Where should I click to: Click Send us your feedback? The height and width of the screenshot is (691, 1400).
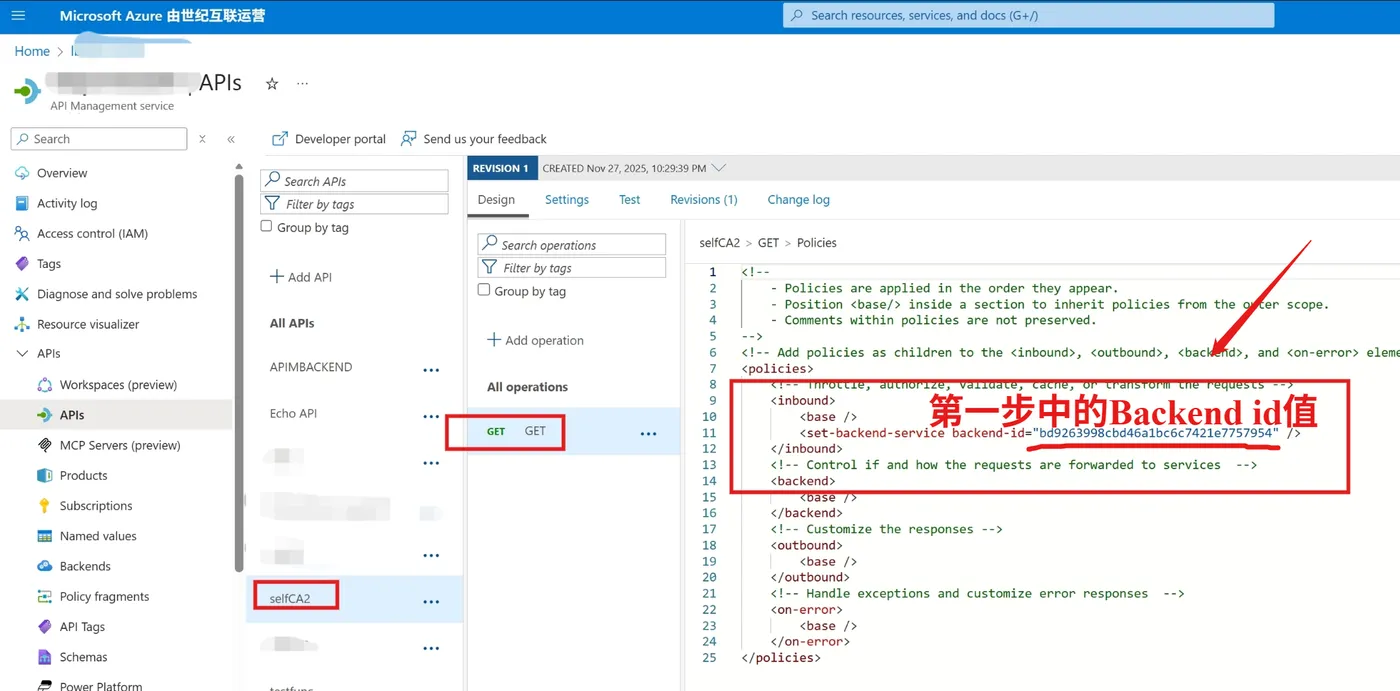(x=474, y=139)
